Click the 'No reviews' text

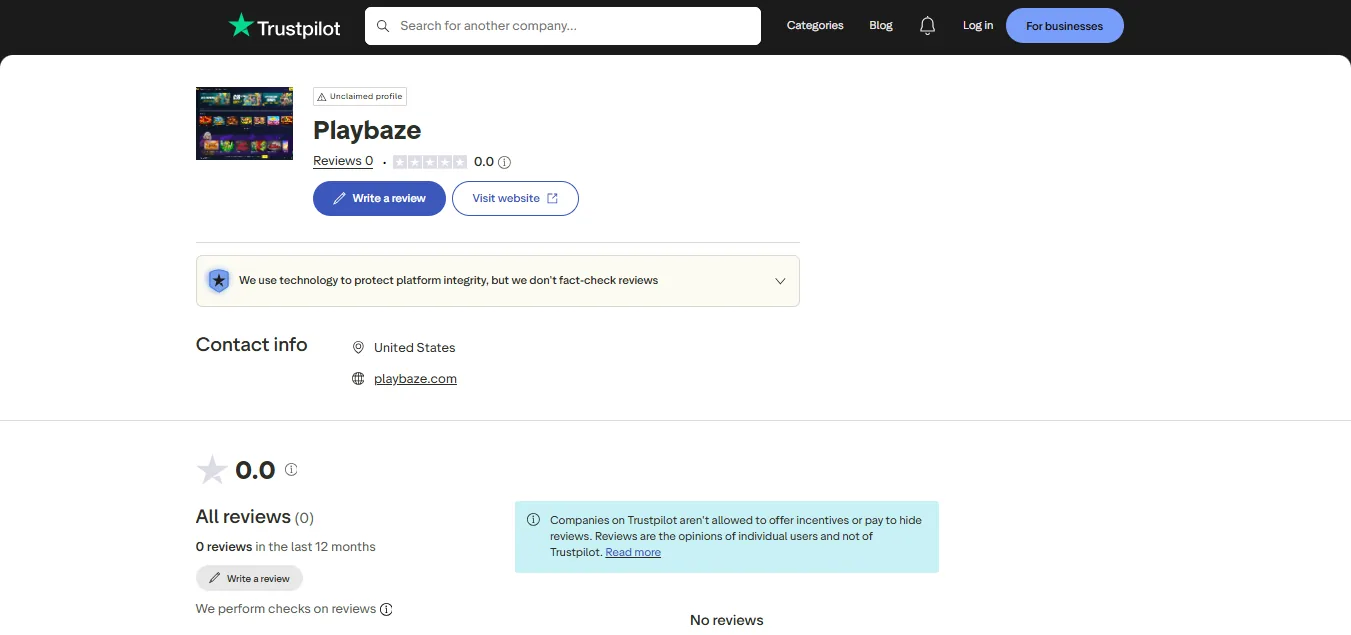coord(727,620)
